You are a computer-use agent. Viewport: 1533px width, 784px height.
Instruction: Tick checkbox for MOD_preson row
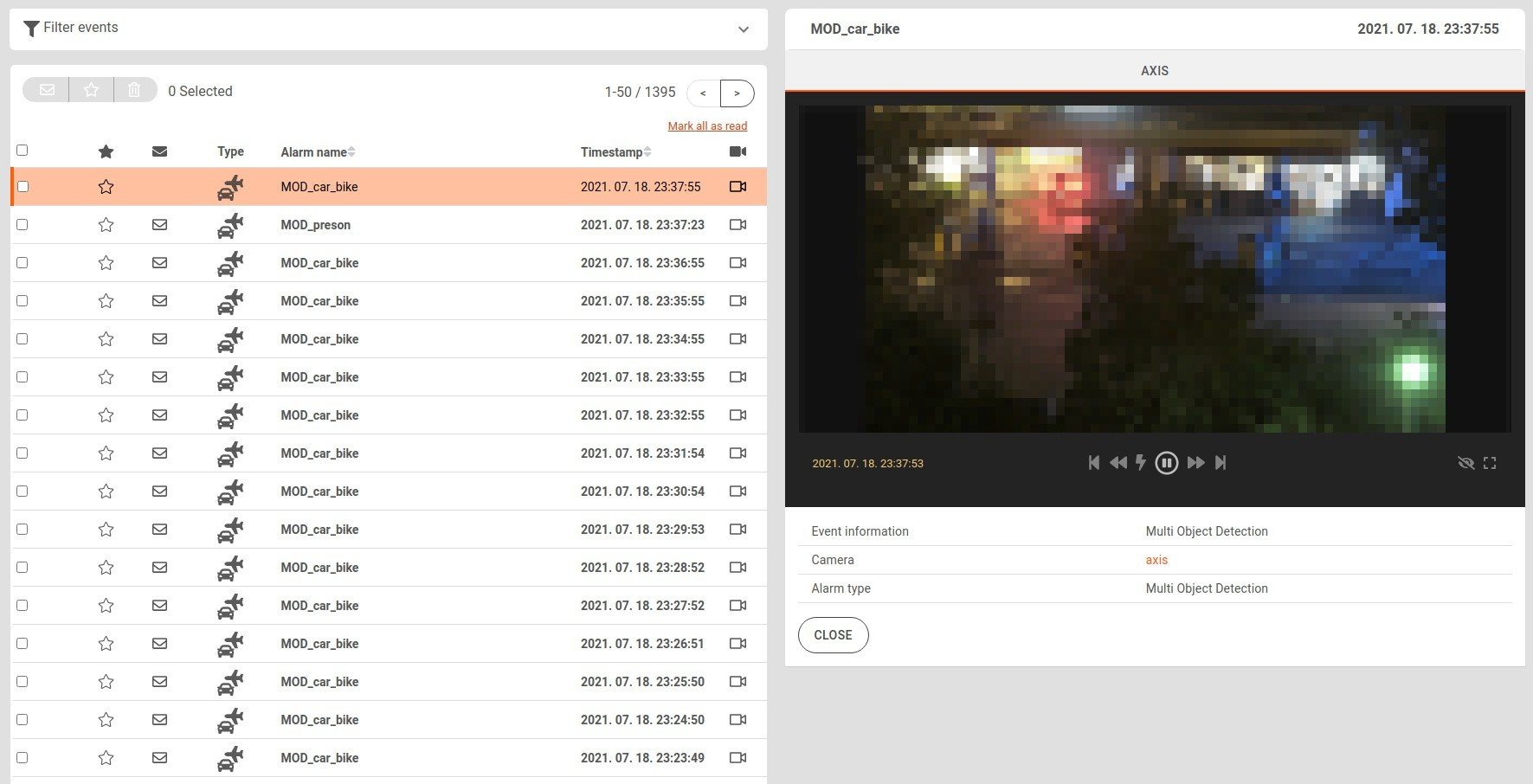click(23, 225)
